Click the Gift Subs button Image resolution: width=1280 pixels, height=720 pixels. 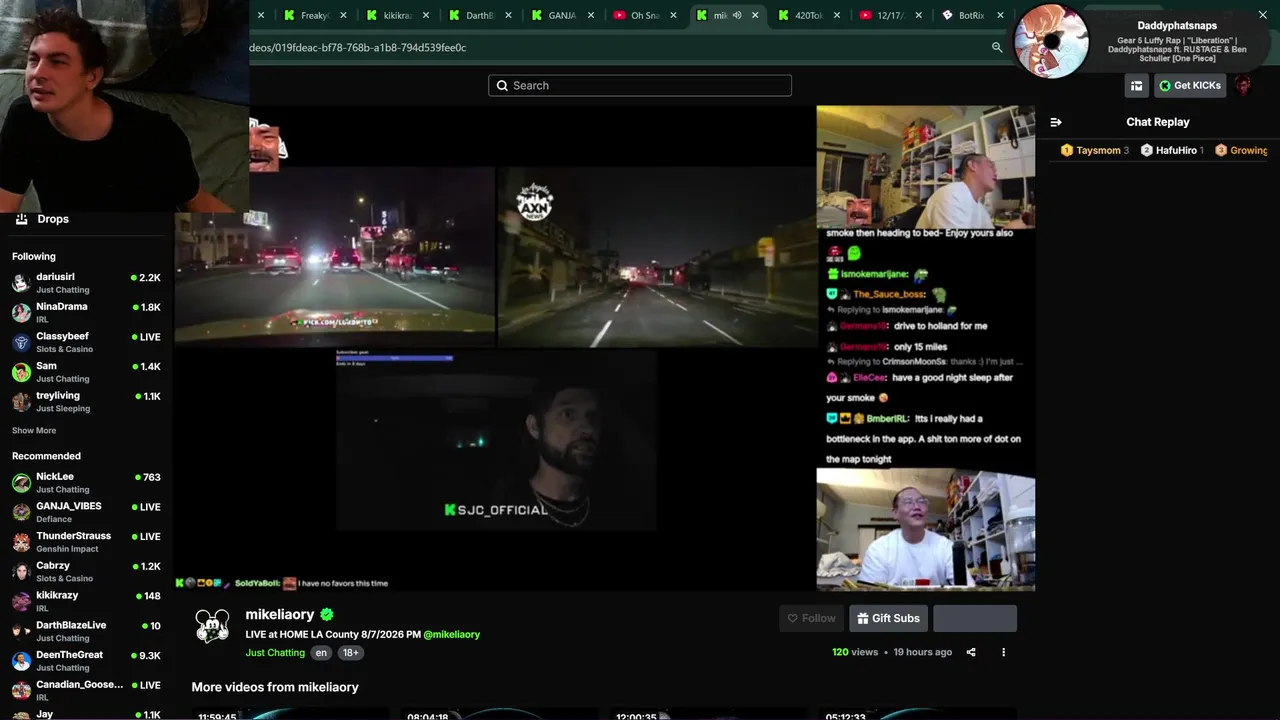point(888,618)
